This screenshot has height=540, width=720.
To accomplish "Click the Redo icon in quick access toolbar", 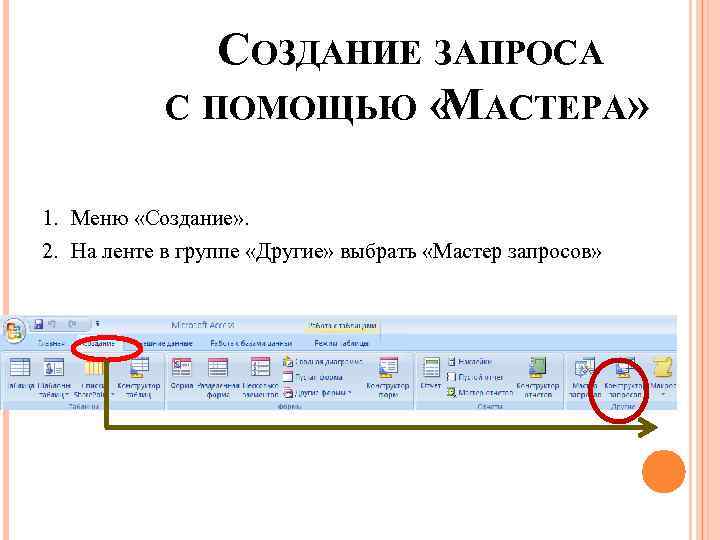I will (73, 325).
